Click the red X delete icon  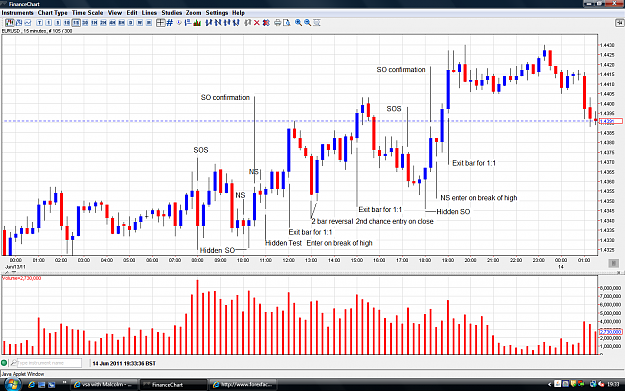257,23
